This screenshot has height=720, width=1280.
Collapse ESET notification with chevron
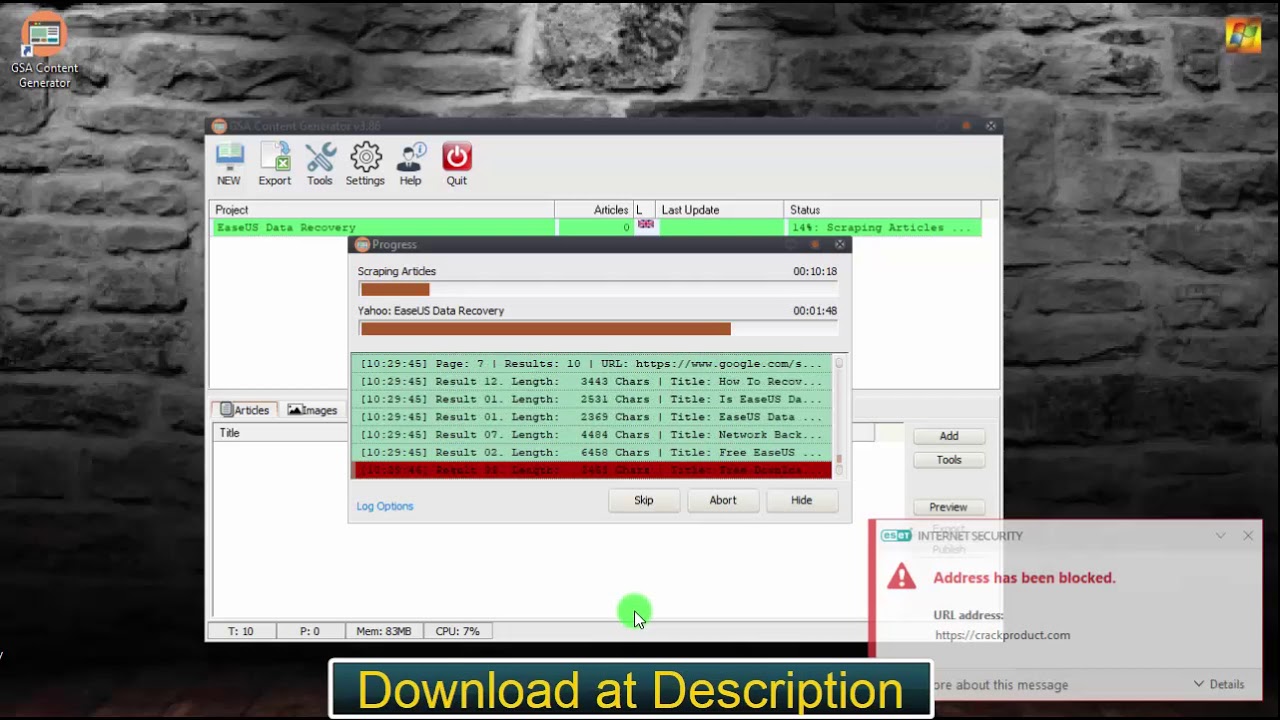coord(1221,536)
